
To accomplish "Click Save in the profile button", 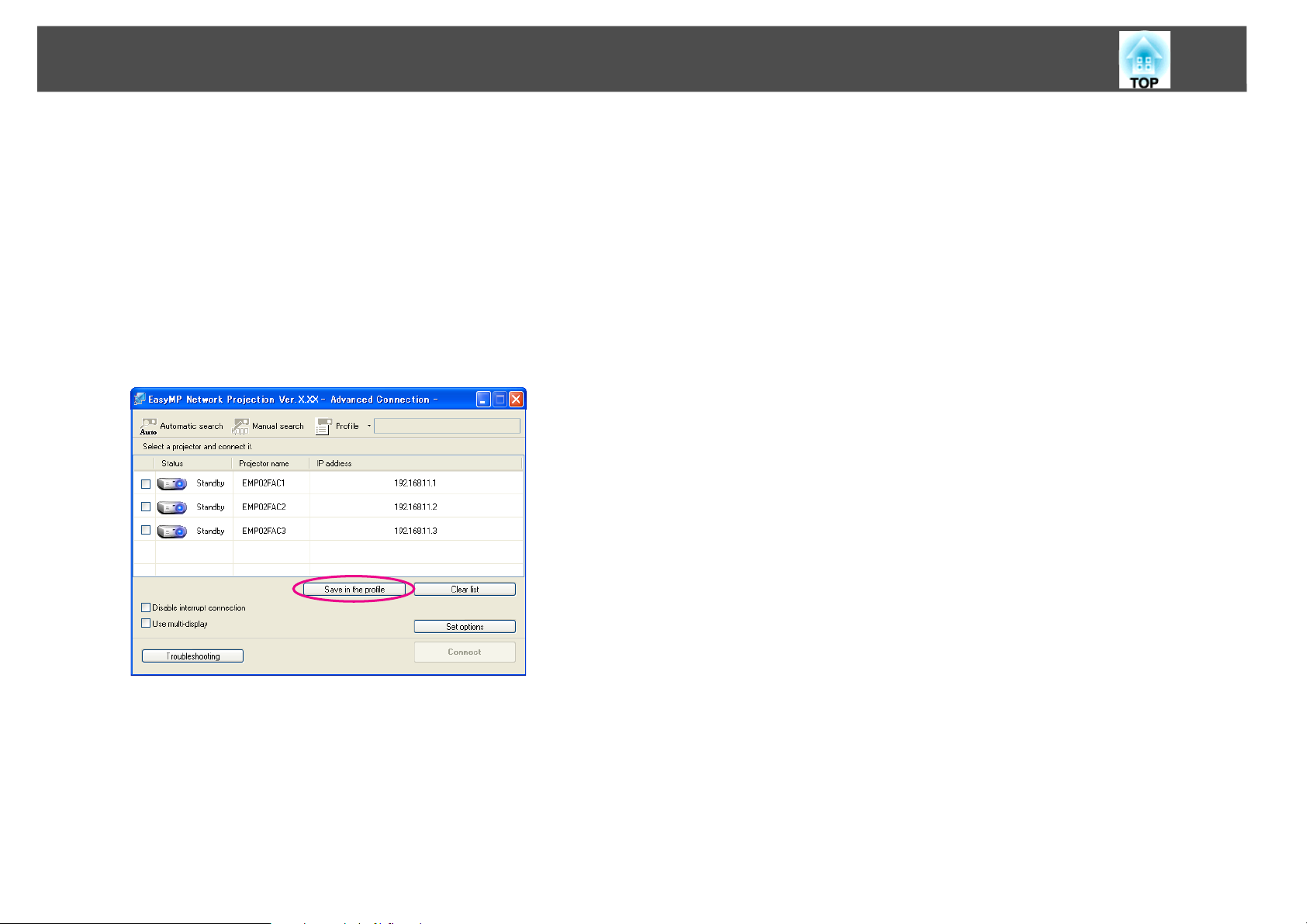I will [354, 590].
